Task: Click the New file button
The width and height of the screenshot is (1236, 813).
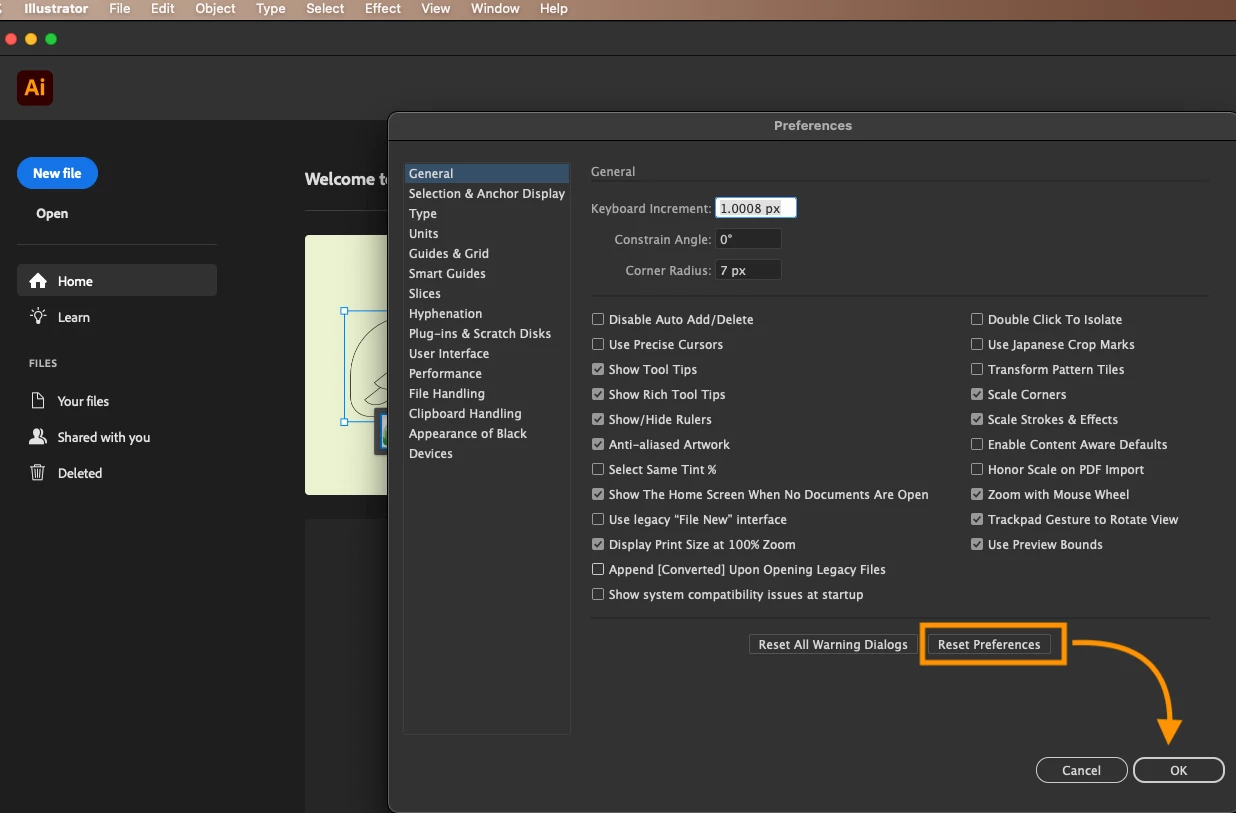Action: pyautogui.click(x=57, y=173)
